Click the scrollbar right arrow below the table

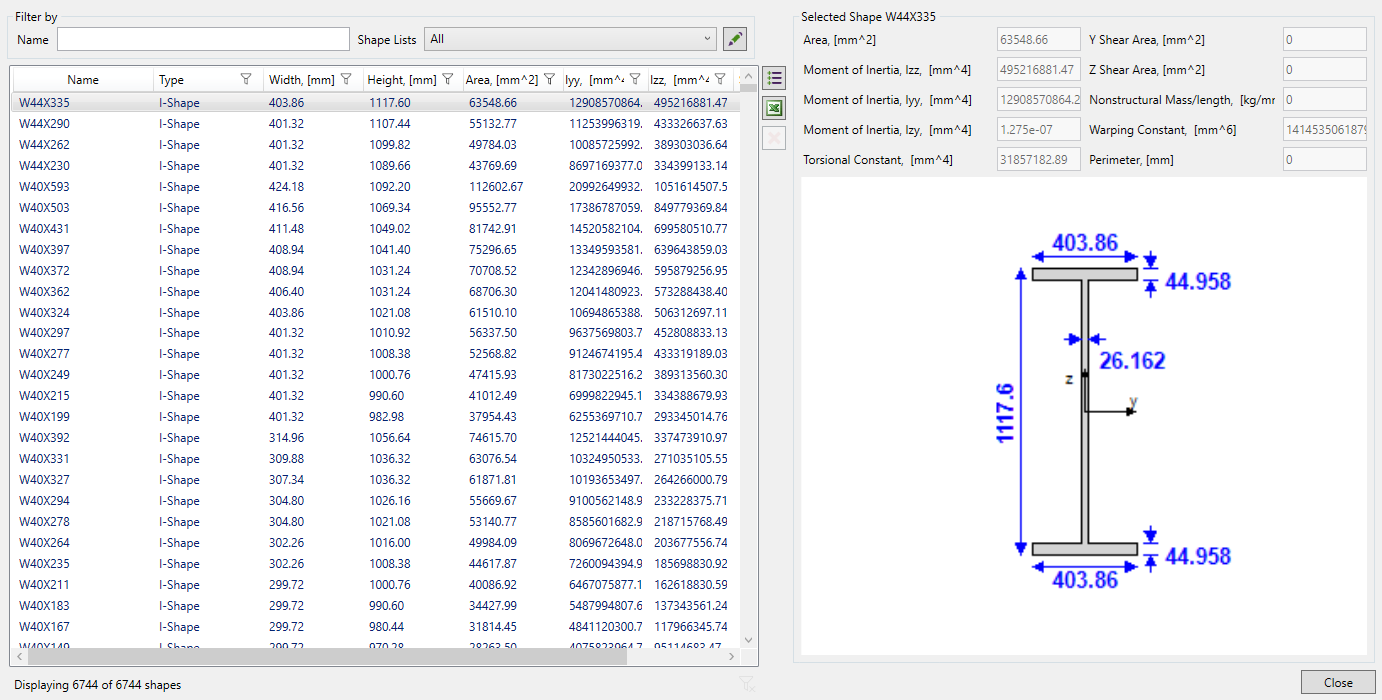[733, 656]
